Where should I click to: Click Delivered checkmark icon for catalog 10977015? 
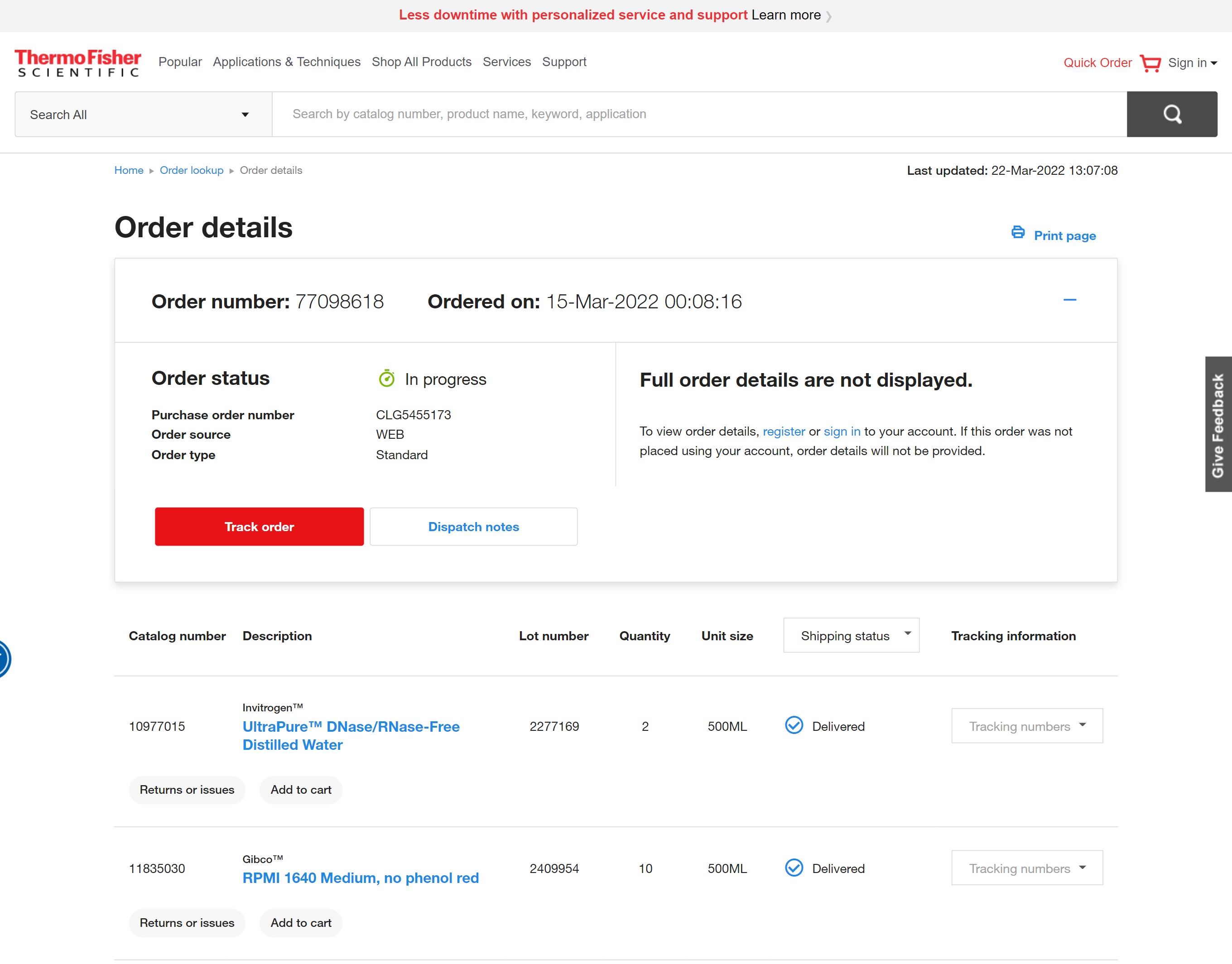tap(794, 725)
